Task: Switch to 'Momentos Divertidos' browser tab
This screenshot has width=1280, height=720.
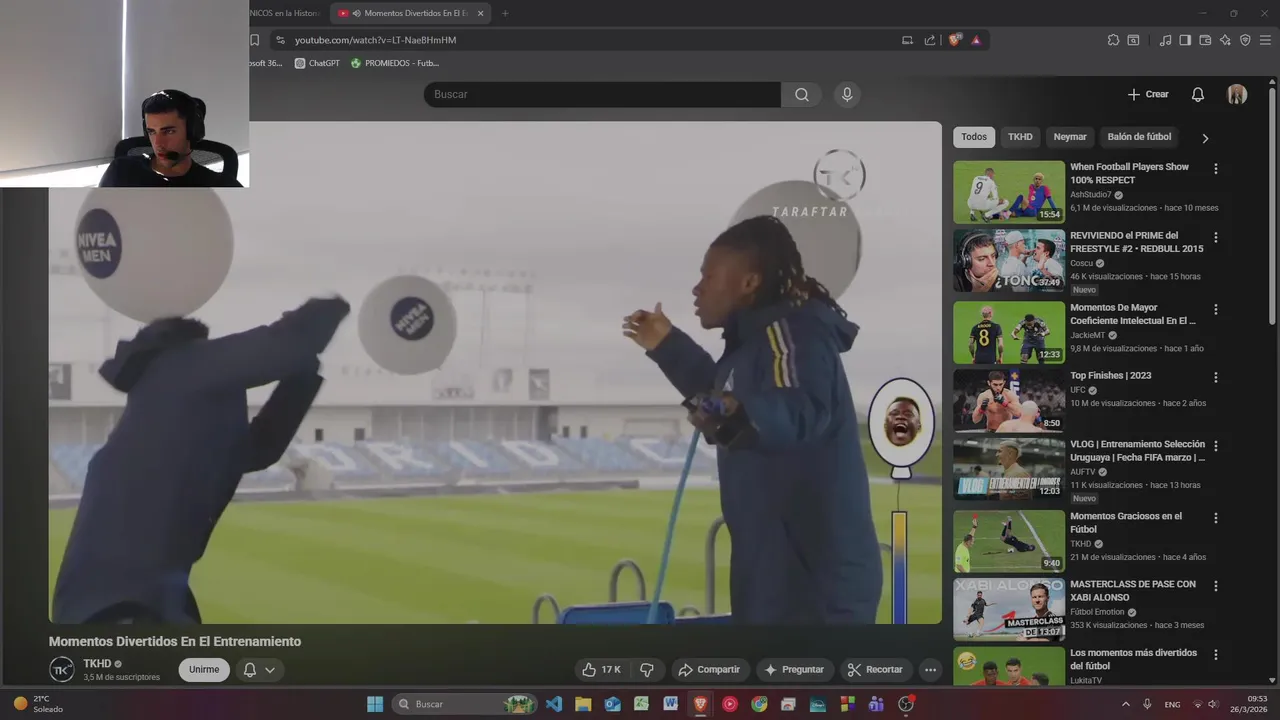Action: tap(410, 13)
